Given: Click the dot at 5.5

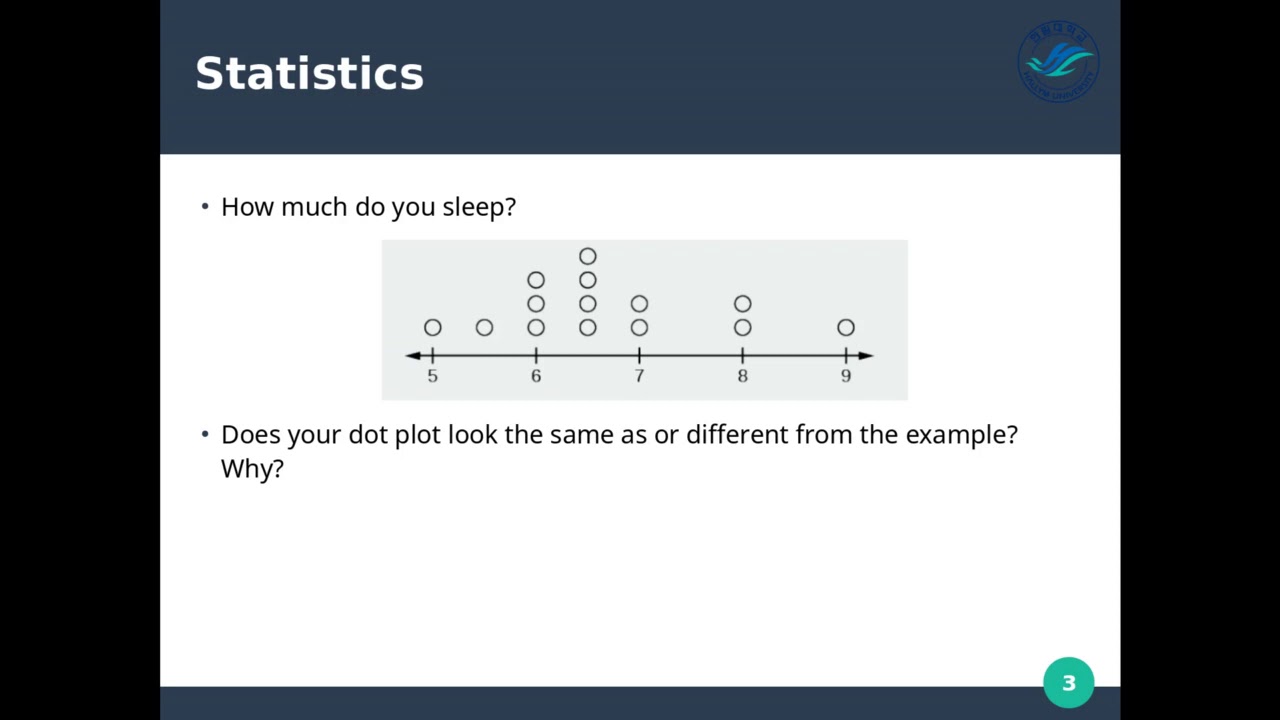Looking at the screenshot, I should (484, 327).
